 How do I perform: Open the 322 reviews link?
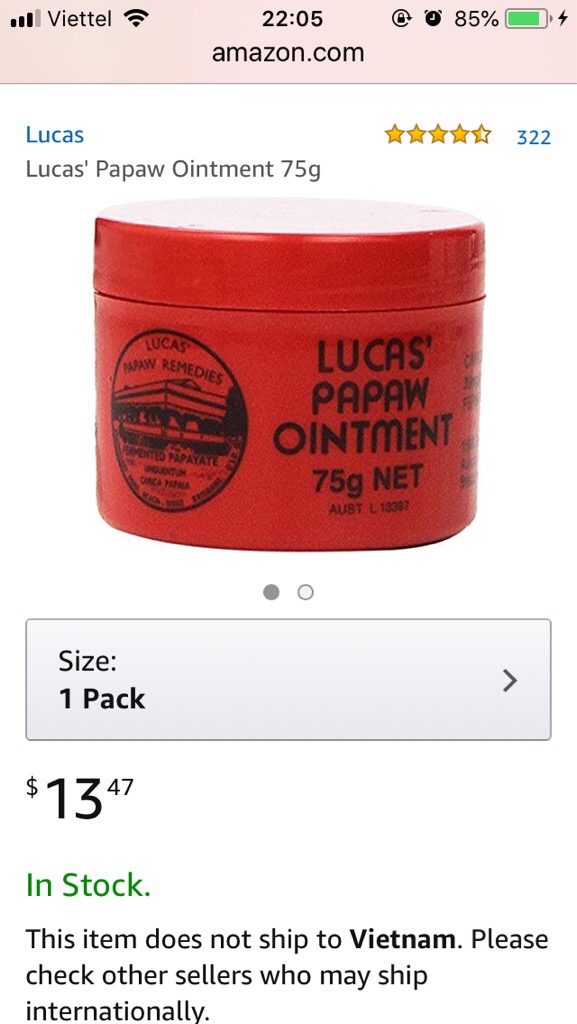click(x=533, y=137)
